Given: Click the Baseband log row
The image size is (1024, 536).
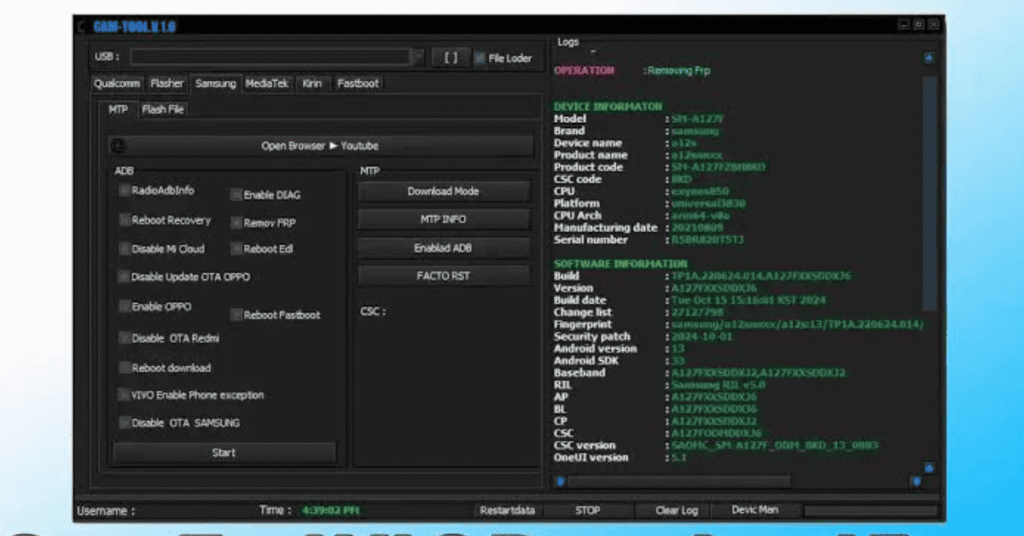Looking at the screenshot, I should [x=700, y=373].
